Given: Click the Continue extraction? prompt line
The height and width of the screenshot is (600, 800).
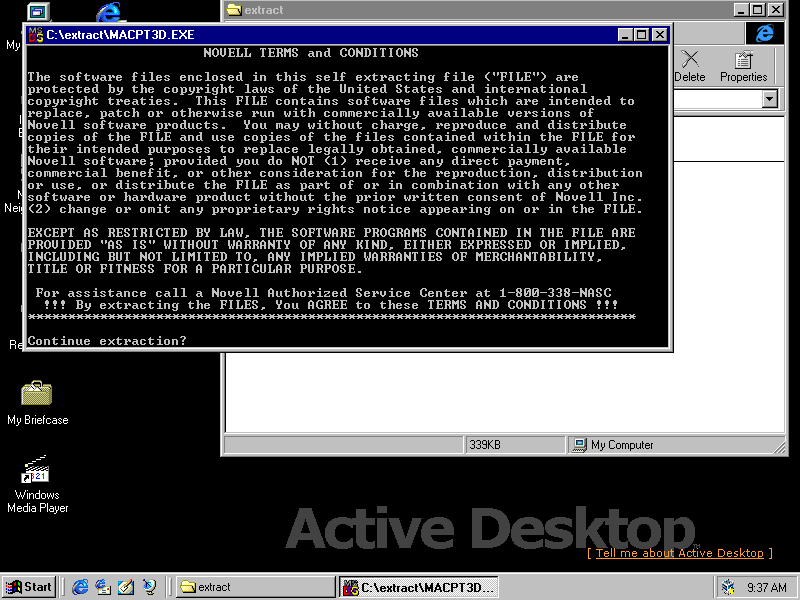Looking at the screenshot, I should click(107, 340).
